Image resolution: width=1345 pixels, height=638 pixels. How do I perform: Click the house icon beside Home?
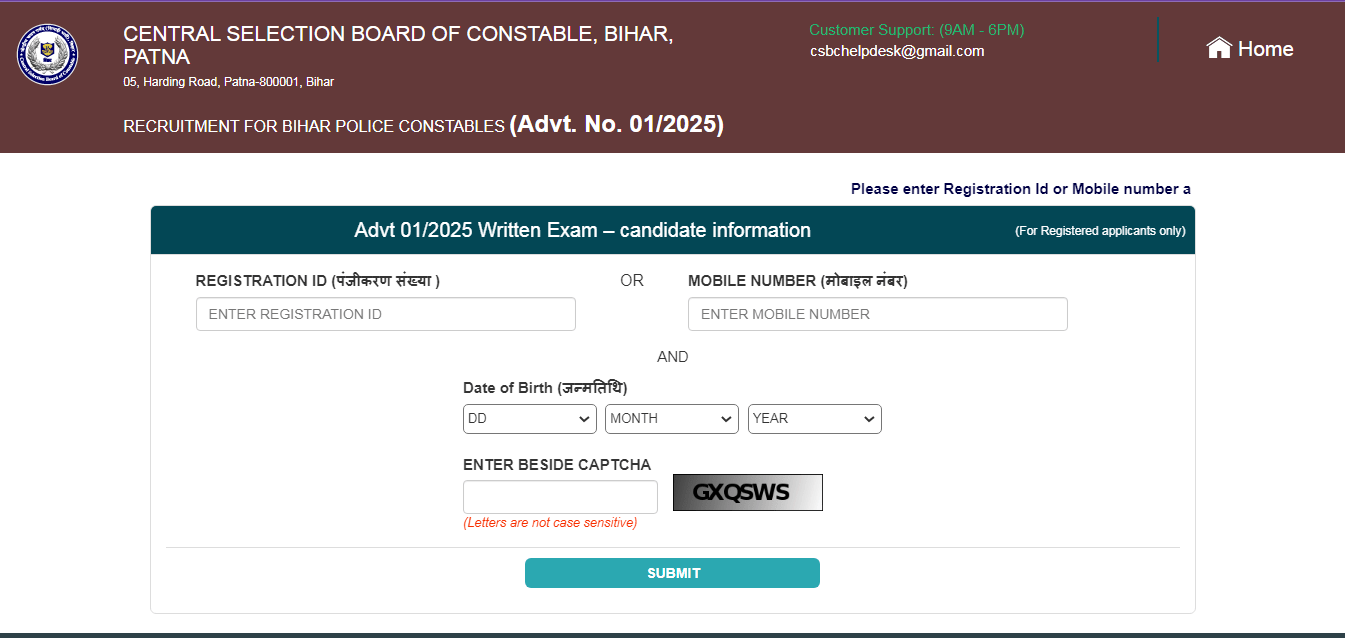[x=1218, y=48]
